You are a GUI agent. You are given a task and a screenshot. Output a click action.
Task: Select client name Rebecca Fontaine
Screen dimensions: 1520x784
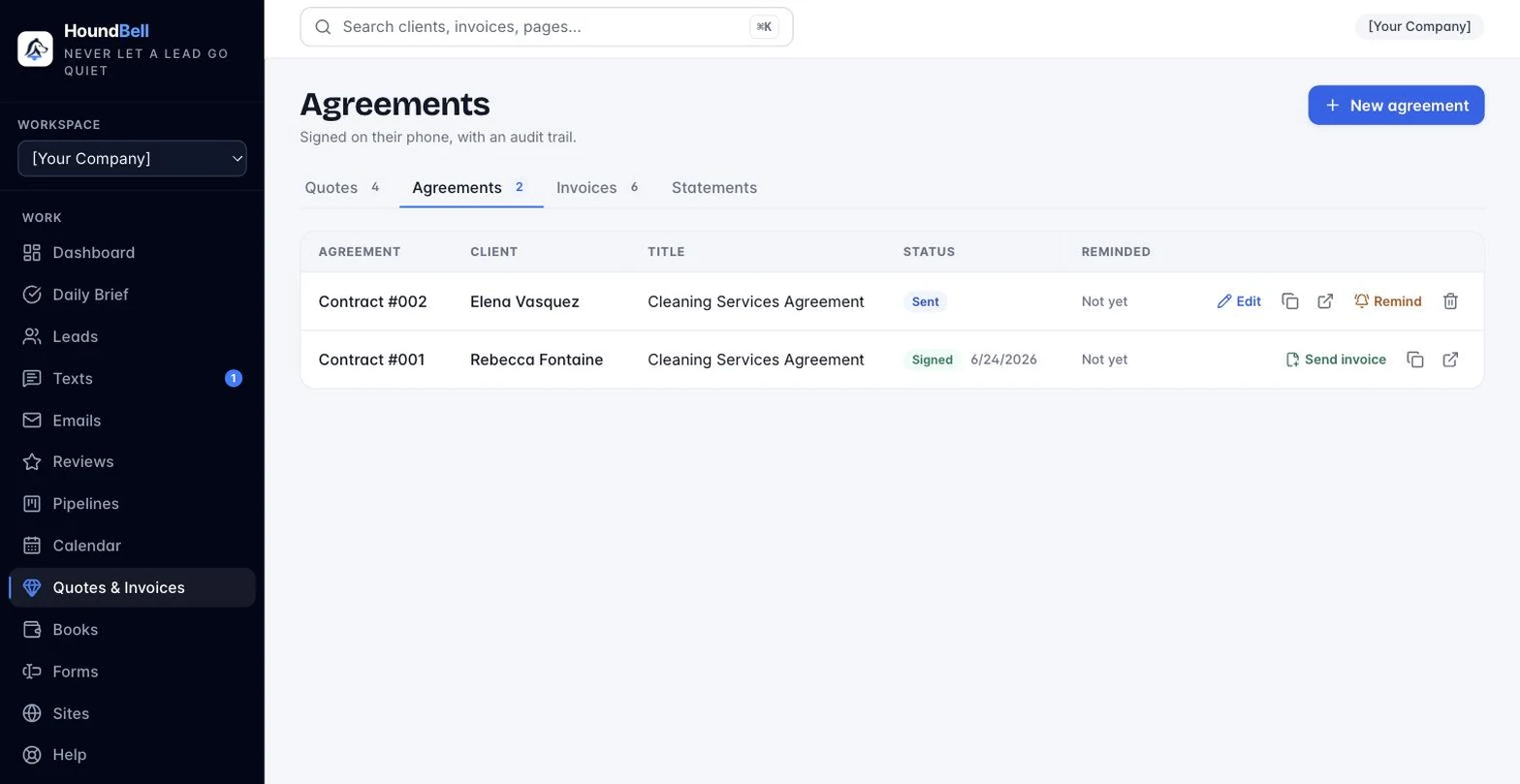point(537,360)
